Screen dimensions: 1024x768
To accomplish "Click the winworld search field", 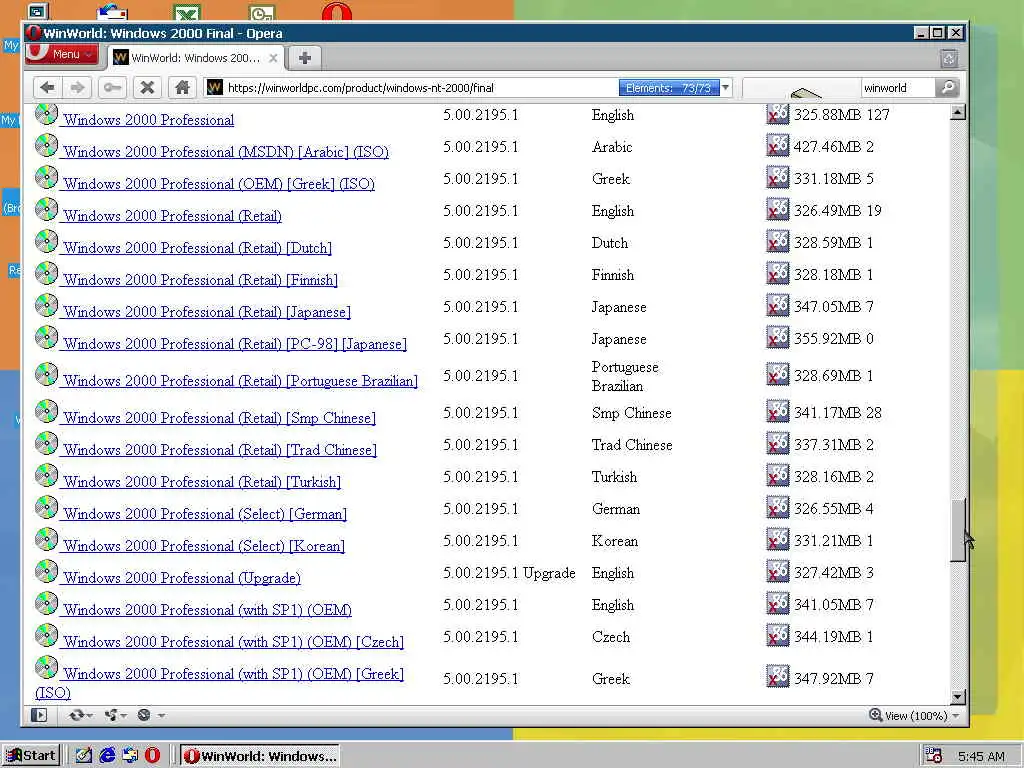I will [897, 88].
